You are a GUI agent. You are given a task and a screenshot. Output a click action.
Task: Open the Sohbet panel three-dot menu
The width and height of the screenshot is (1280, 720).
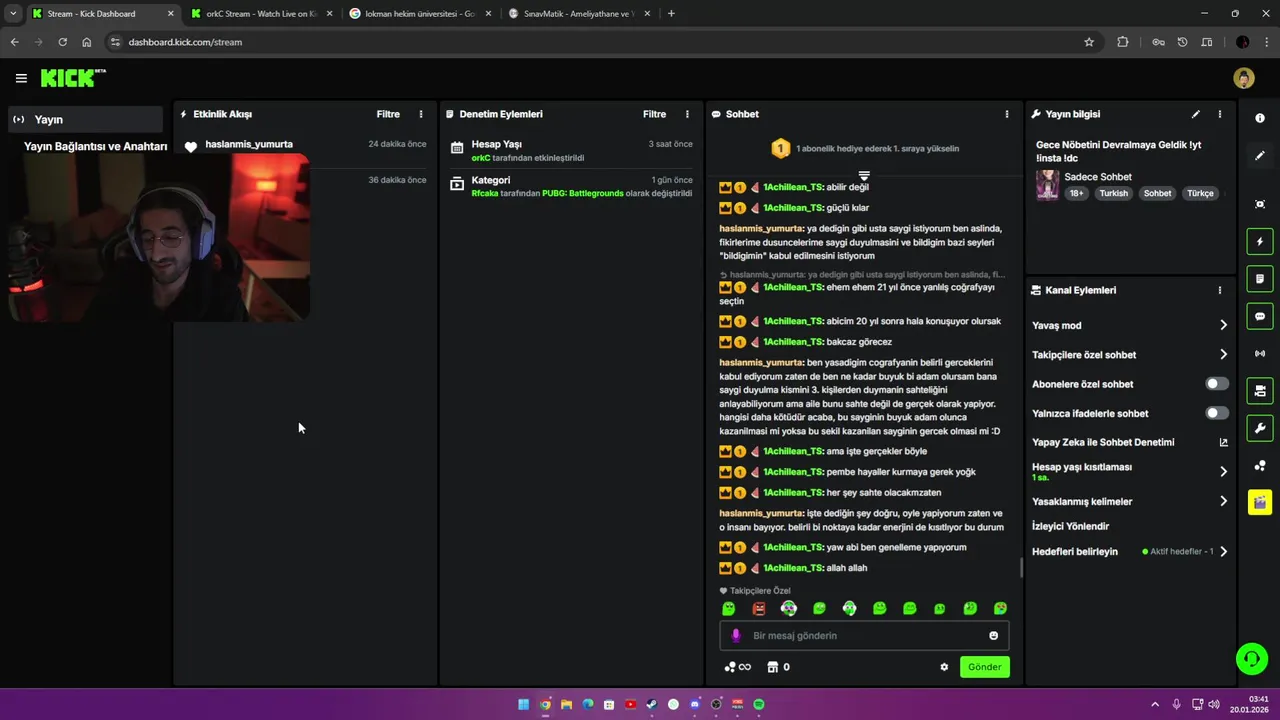pos(1007,114)
